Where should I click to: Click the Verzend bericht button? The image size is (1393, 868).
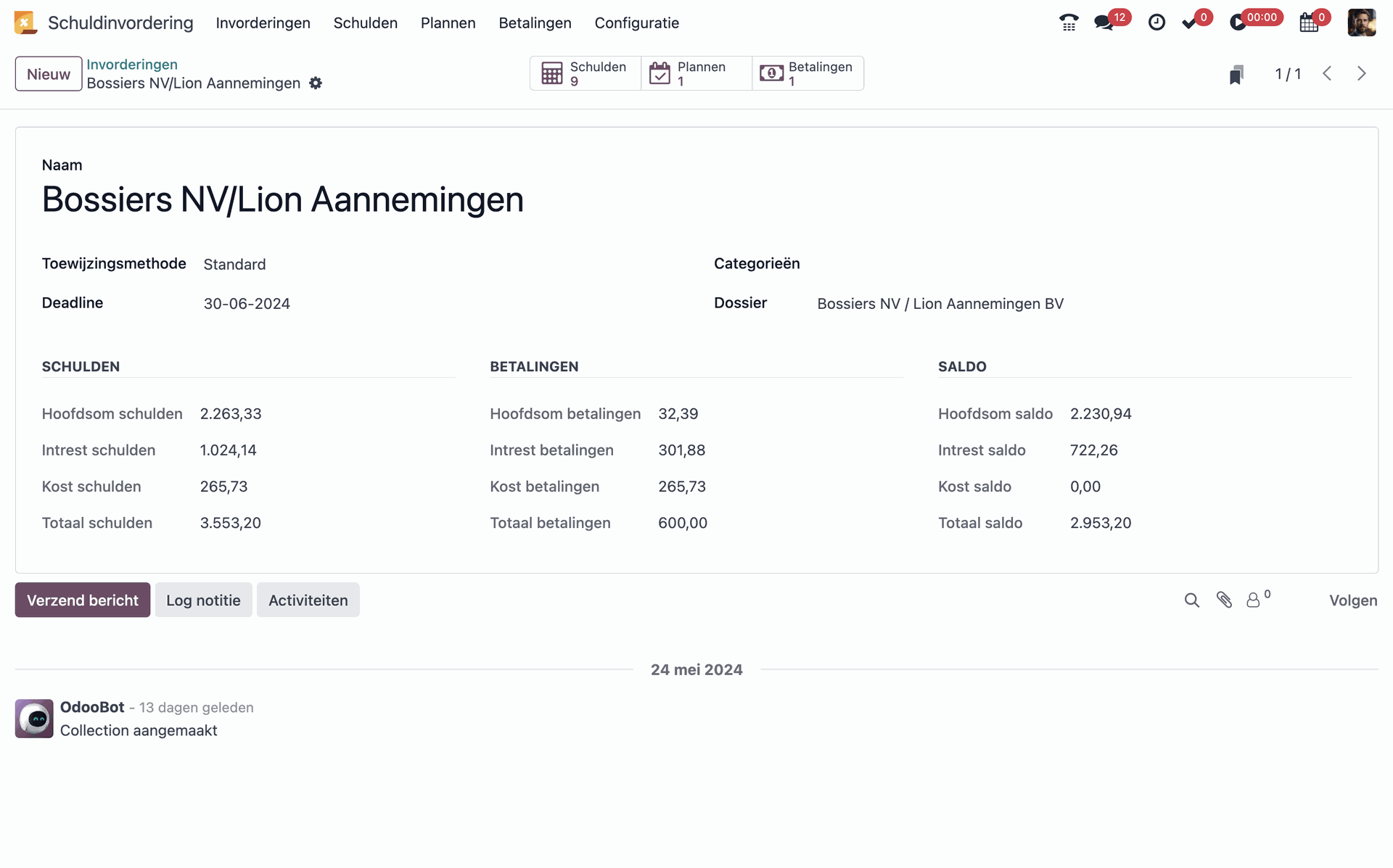(x=83, y=600)
